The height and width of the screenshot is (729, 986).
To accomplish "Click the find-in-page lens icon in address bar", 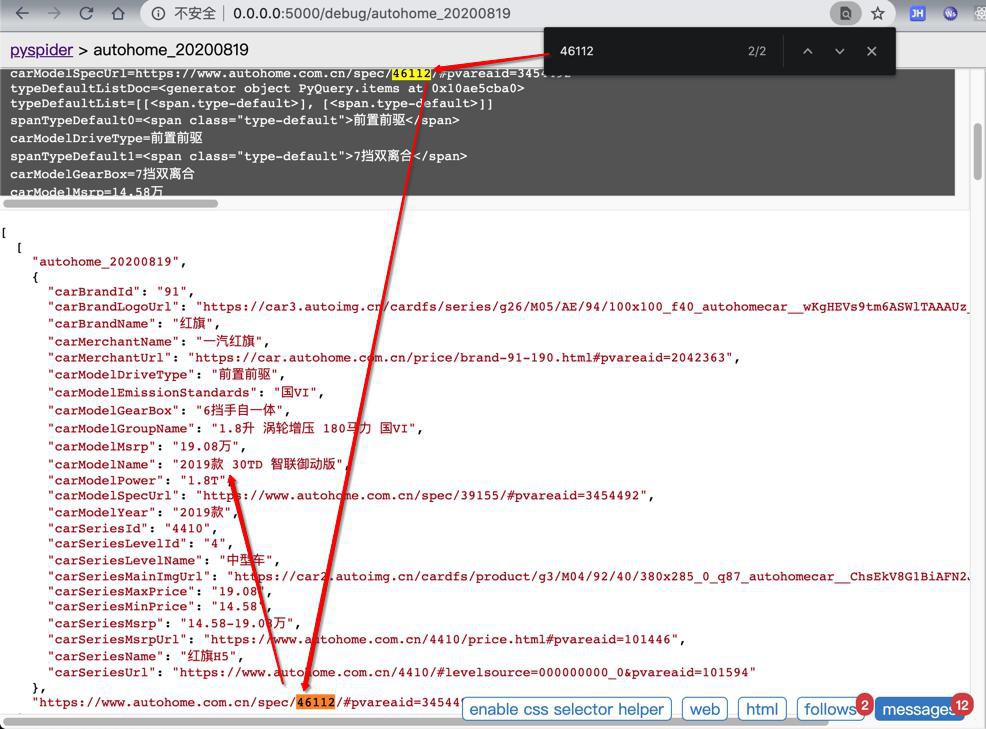I will click(846, 13).
